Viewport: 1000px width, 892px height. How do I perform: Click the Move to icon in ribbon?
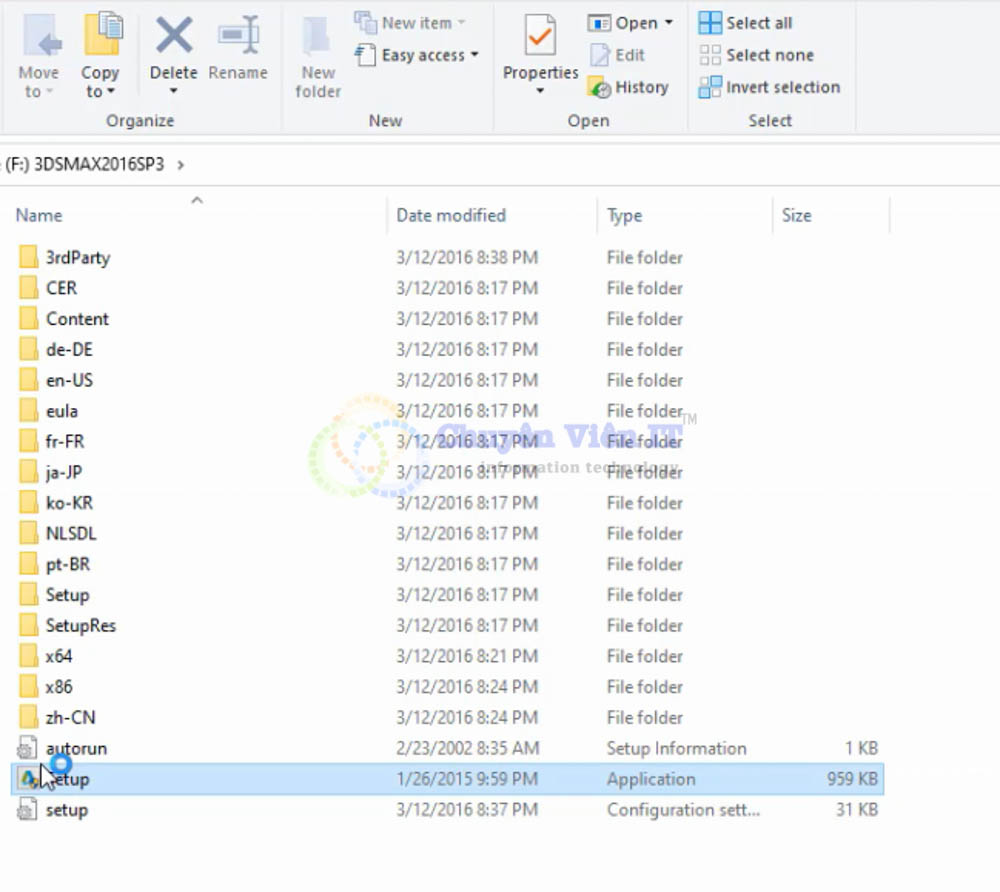coord(39,36)
